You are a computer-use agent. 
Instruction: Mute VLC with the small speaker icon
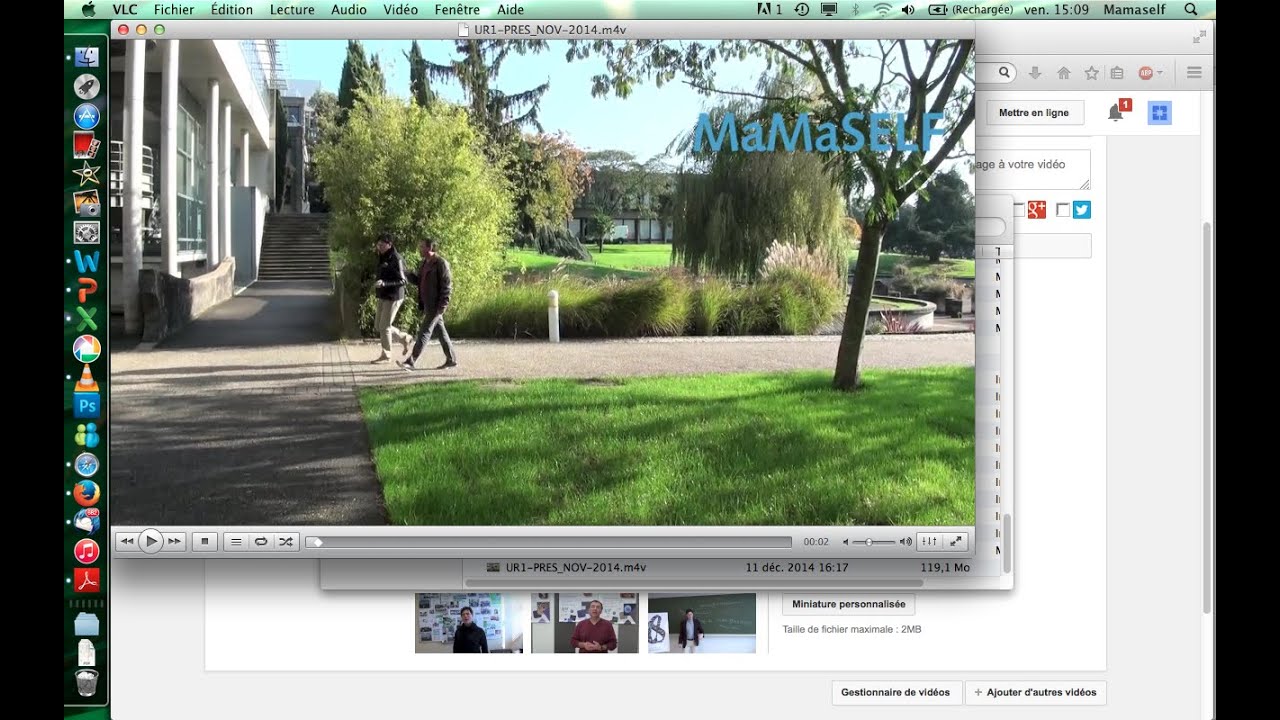tap(846, 542)
